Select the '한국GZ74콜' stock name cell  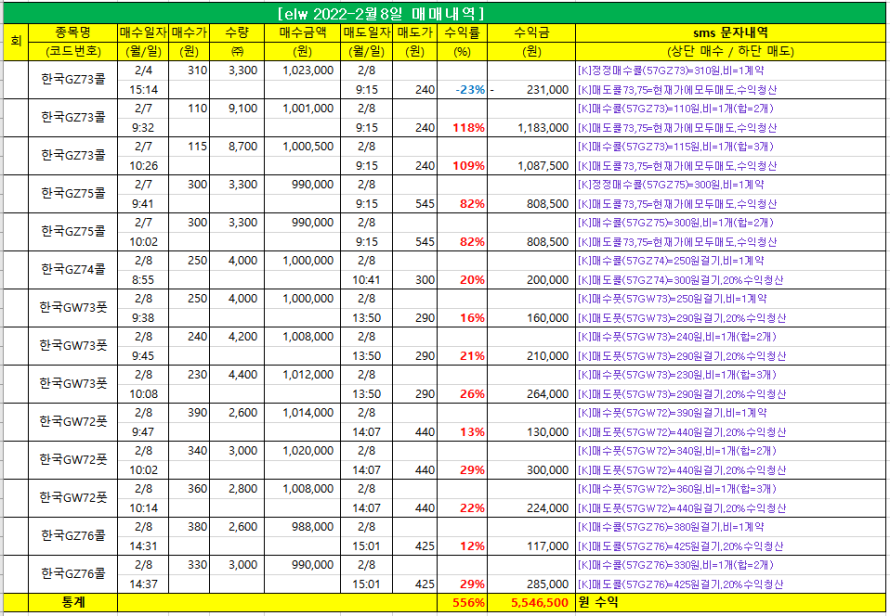[x=73, y=270]
